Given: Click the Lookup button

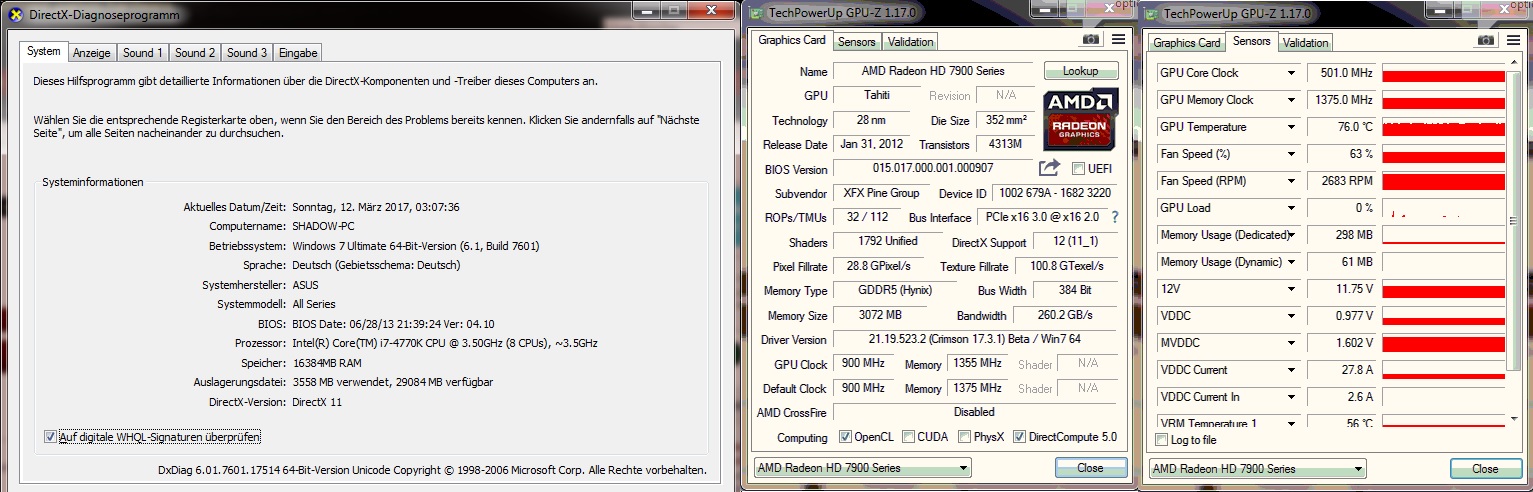Looking at the screenshot, I should [1081, 71].
